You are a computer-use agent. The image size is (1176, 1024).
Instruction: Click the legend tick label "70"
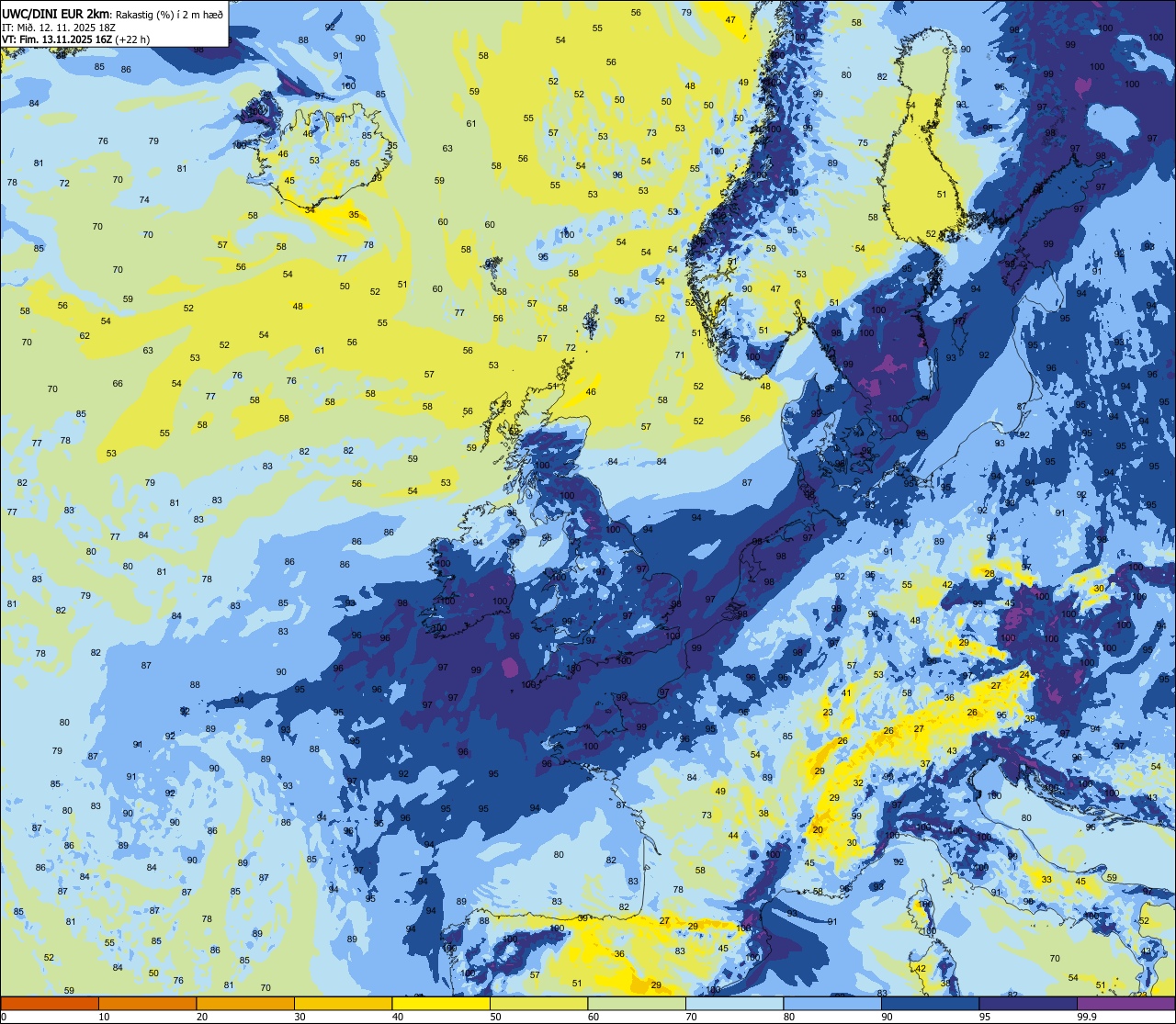(x=691, y=1017)
